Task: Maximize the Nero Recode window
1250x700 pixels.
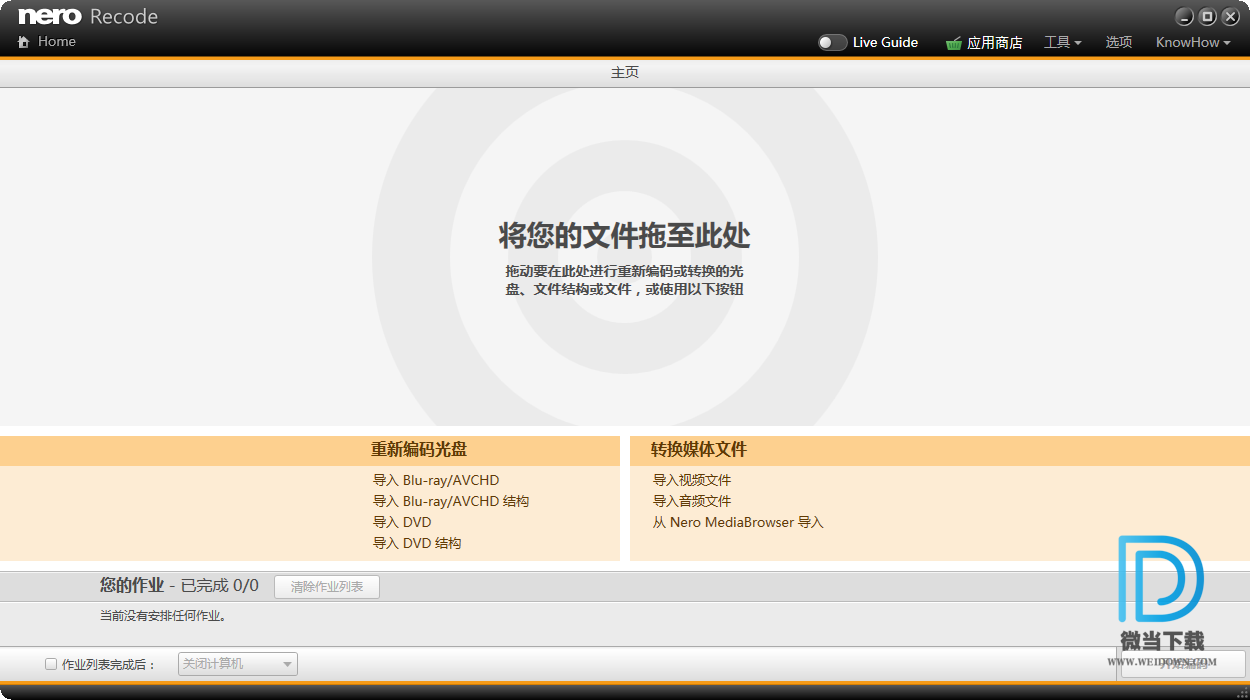Action: (x=1207, y=17)
